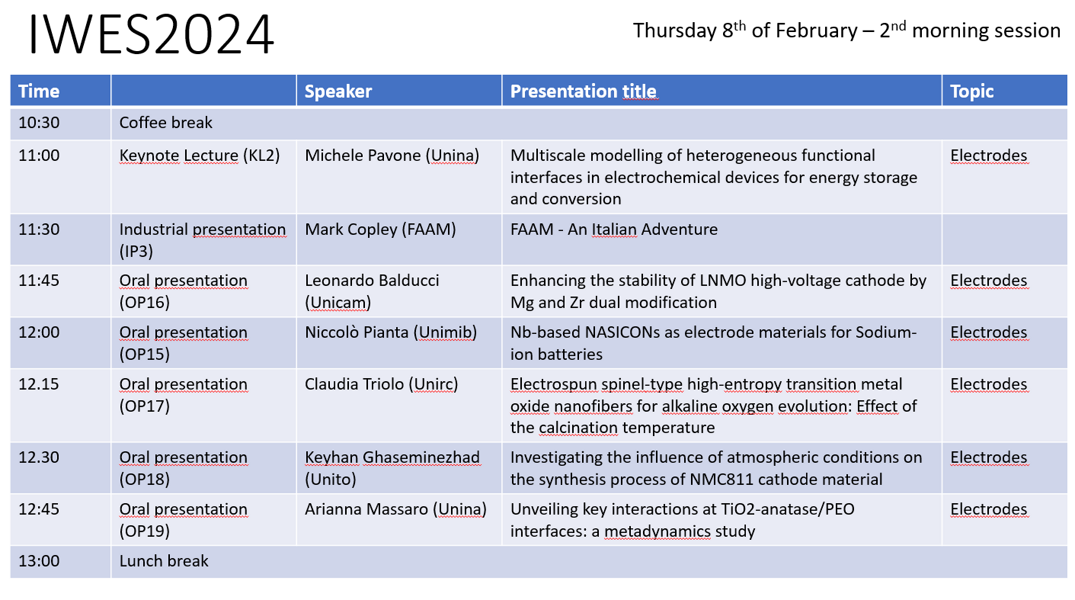Click the IWES2024 slide title
The height and width of the screenshot is (600, 1075).
[151, 35]
